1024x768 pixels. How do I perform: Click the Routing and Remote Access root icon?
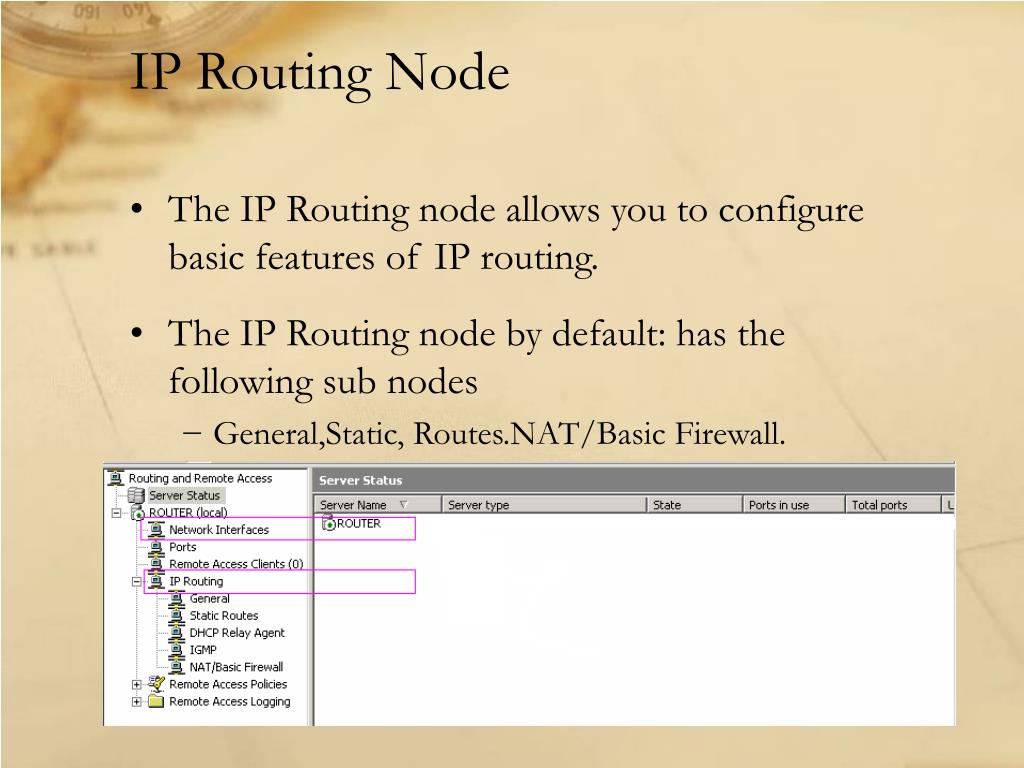[116, 478]
